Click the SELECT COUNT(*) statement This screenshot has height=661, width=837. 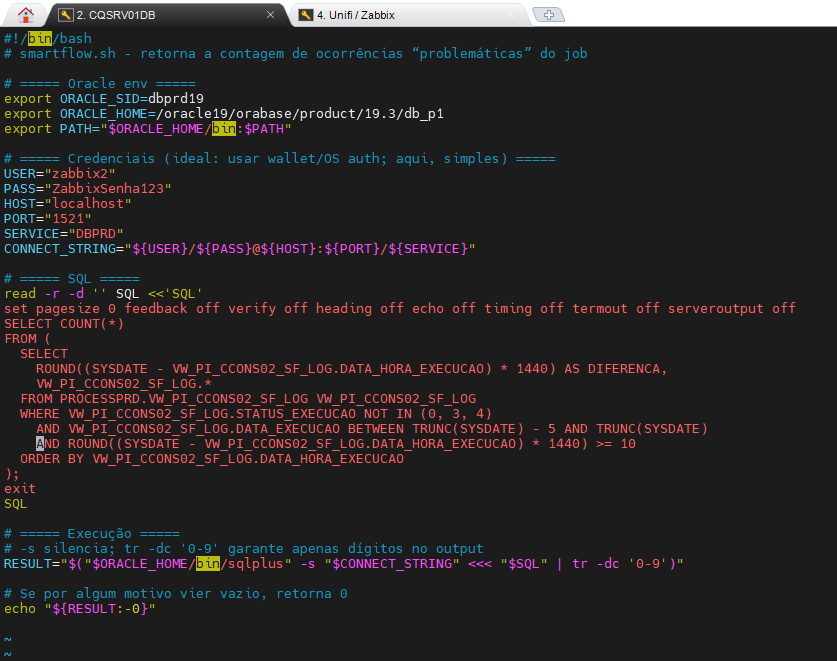[x=64, y=323]
